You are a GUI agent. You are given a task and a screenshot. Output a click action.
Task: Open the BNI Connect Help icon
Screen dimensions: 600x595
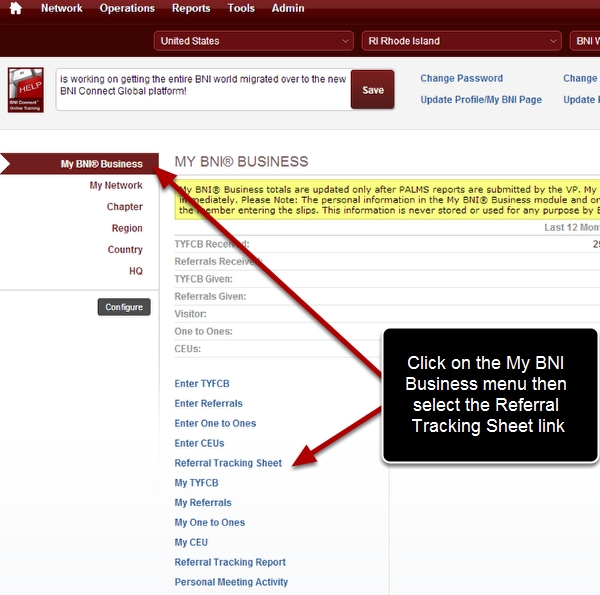tap(25, 89)
